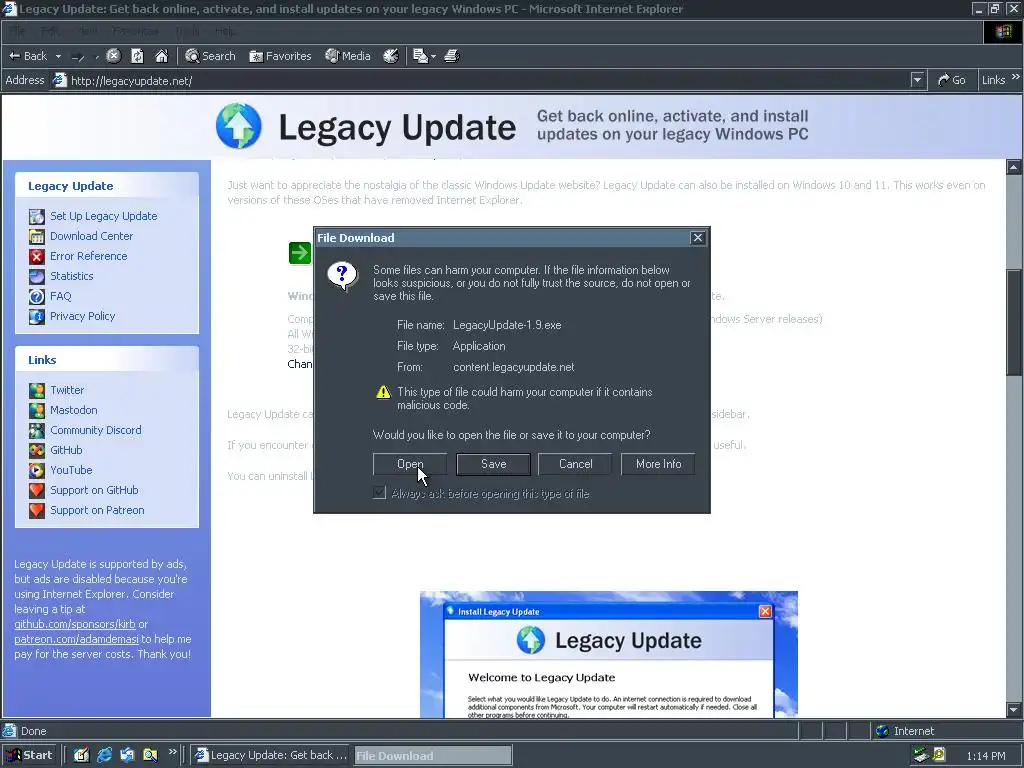Image resolution: width=1024 pixels, height=768 pixels.
Task: Print the page using the Print icon
Action: [x=451, y=56]
